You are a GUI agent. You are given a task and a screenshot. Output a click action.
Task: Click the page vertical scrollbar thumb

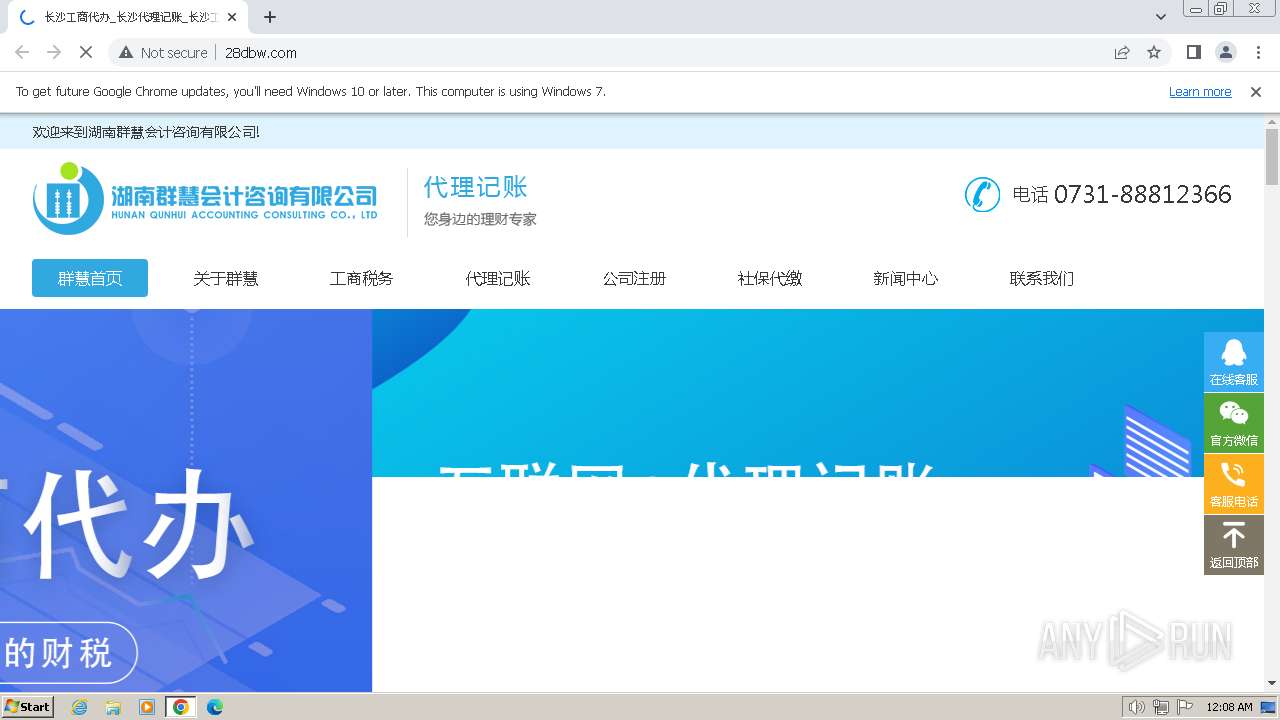(x=1272, y=157)
